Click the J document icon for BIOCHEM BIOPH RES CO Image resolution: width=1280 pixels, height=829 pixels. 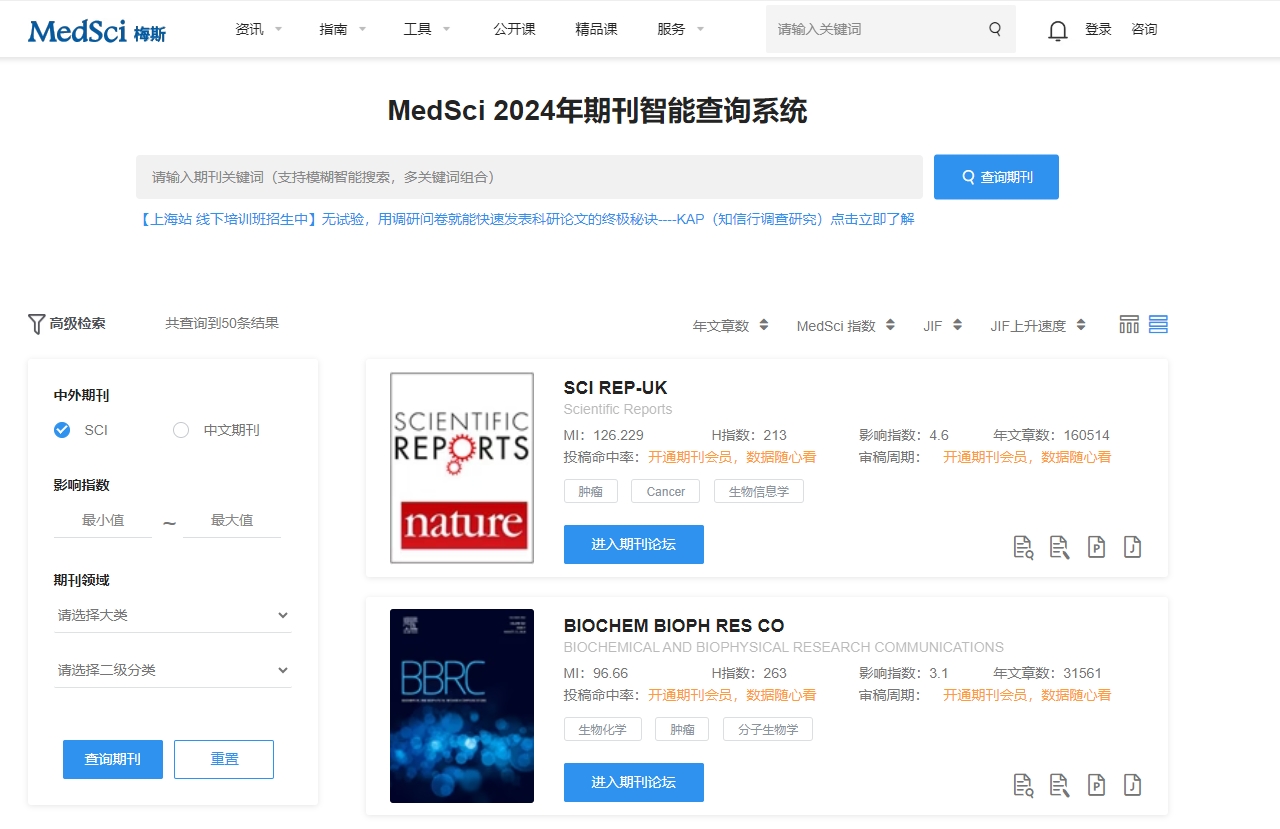[x=1132, y=785]
